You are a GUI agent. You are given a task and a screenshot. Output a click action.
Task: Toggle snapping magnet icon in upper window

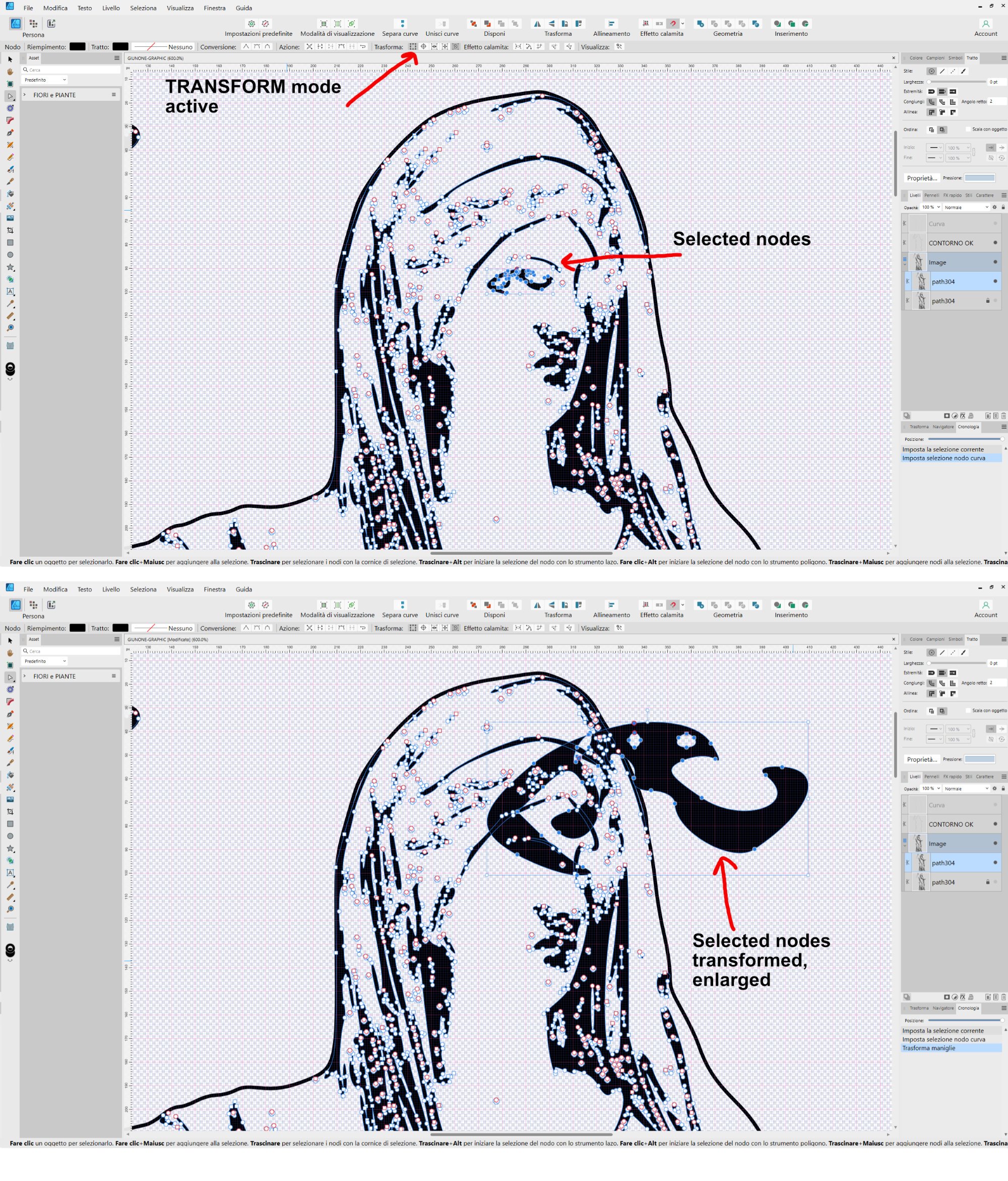[673, 23]
